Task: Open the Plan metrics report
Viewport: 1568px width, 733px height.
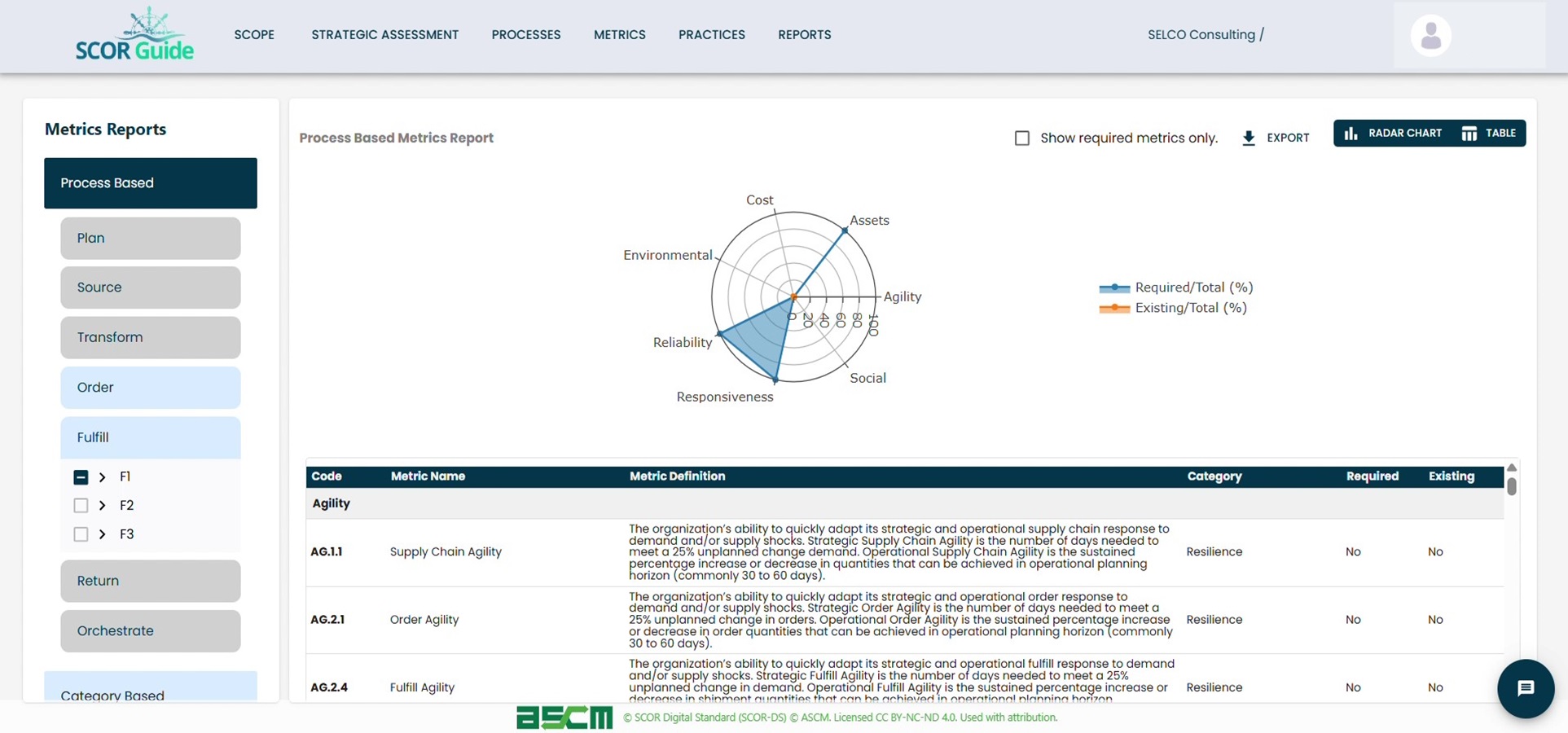Action: [150, 238]
